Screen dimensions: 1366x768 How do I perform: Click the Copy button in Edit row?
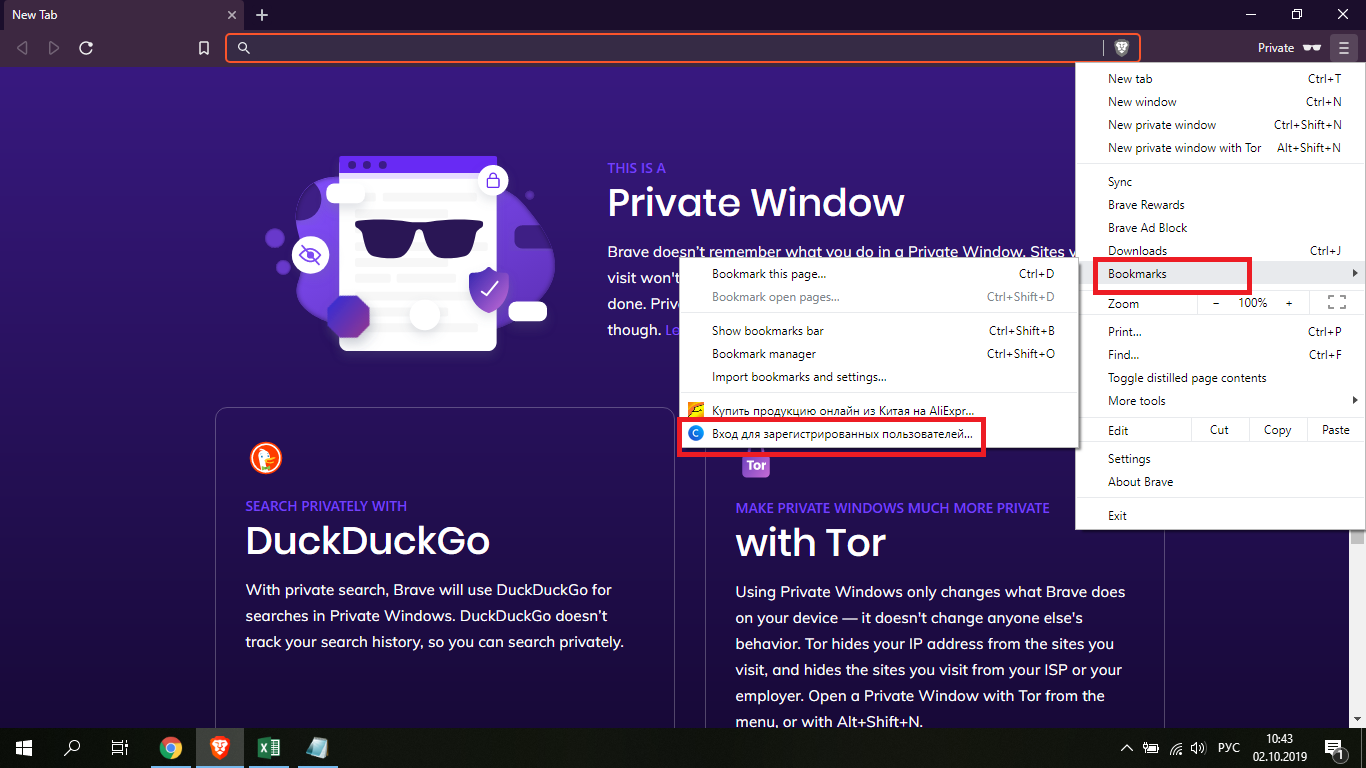point(1277,430)
